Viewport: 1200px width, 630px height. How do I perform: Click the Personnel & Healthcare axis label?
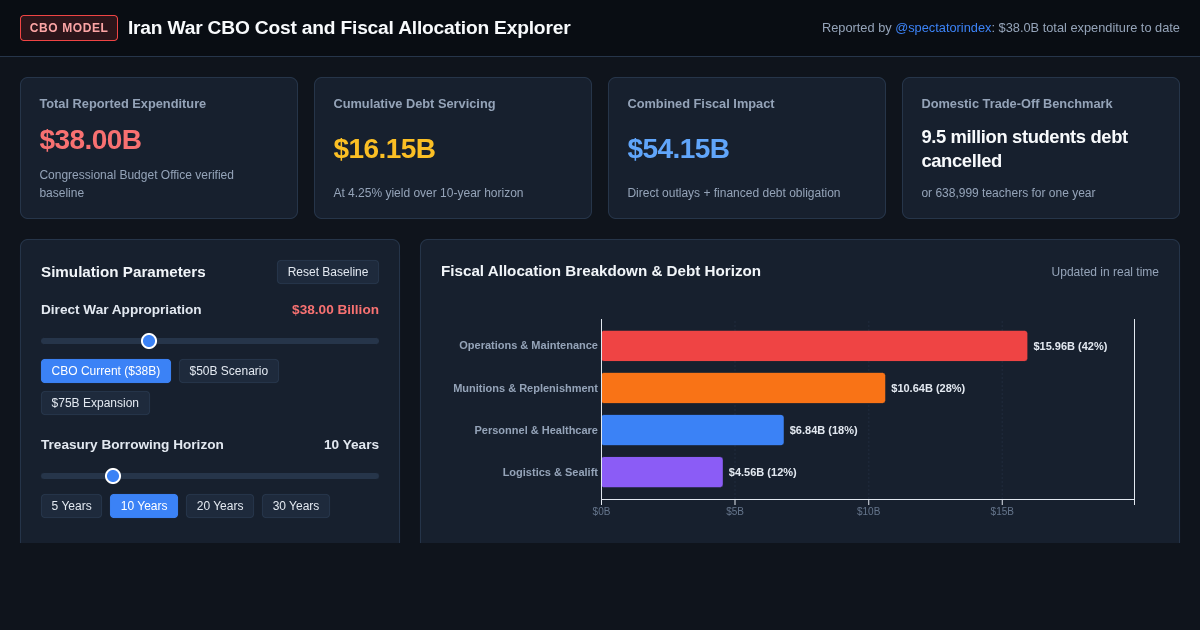point(536,430)
